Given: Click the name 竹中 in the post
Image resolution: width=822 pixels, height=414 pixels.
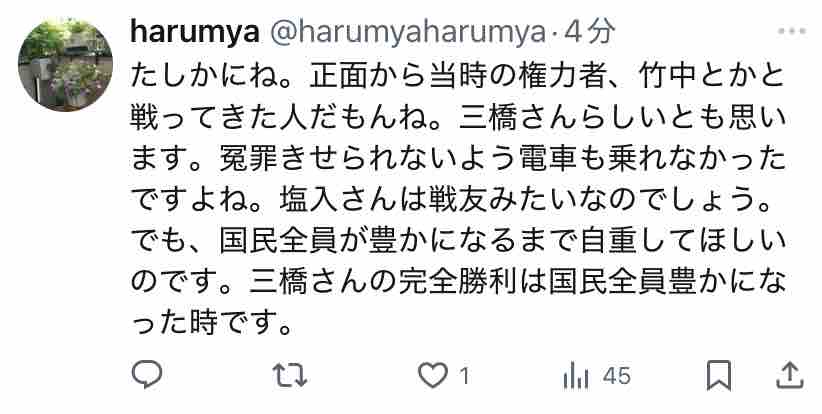Looking at the screenshot, I should (668, 77).
